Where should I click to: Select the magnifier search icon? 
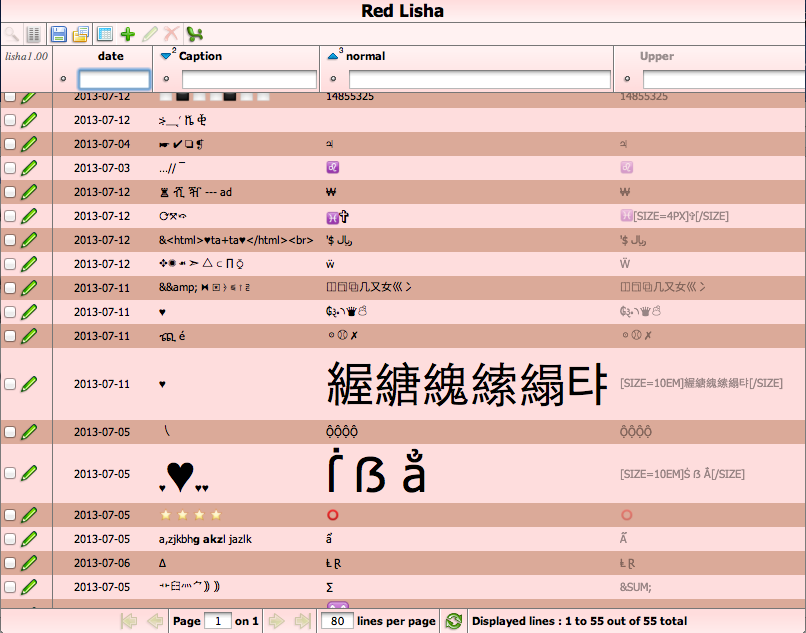(13, 33)
